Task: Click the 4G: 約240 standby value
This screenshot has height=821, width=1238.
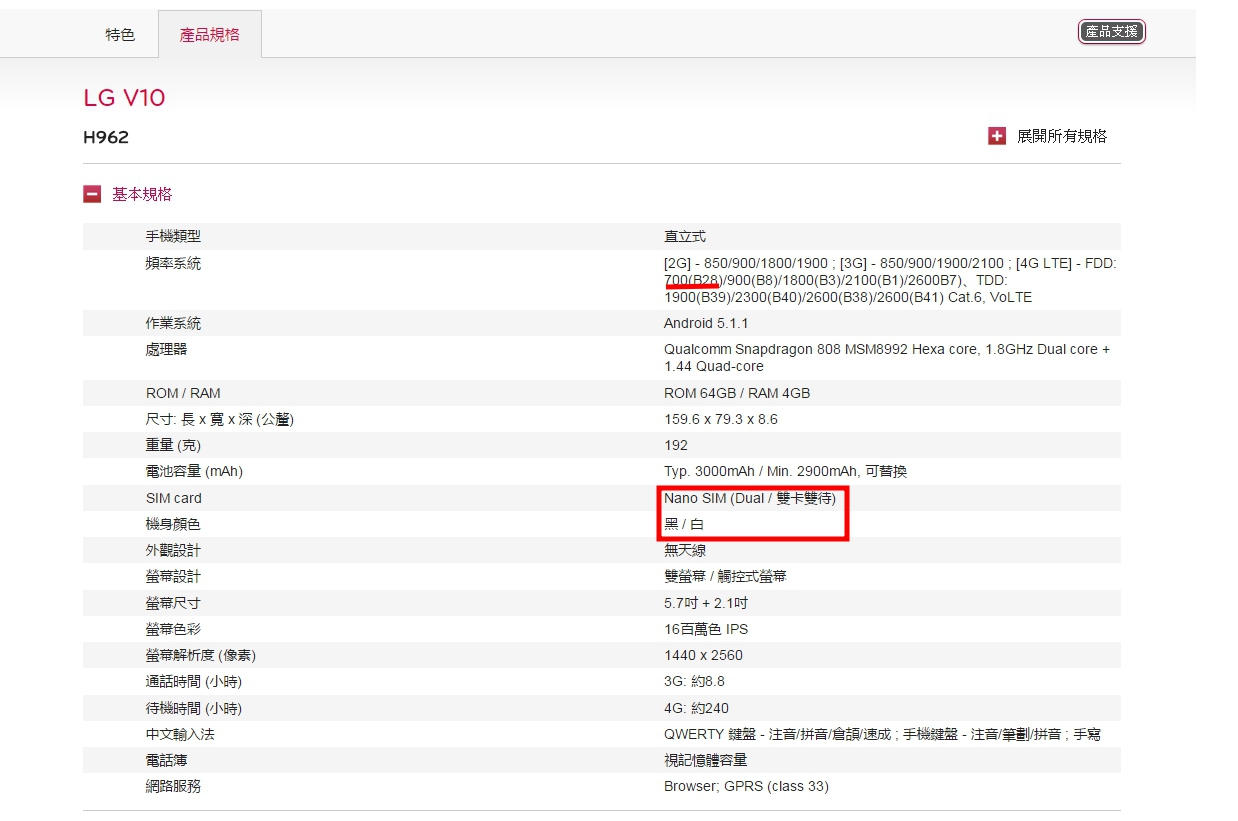Action: coord(696,708)
